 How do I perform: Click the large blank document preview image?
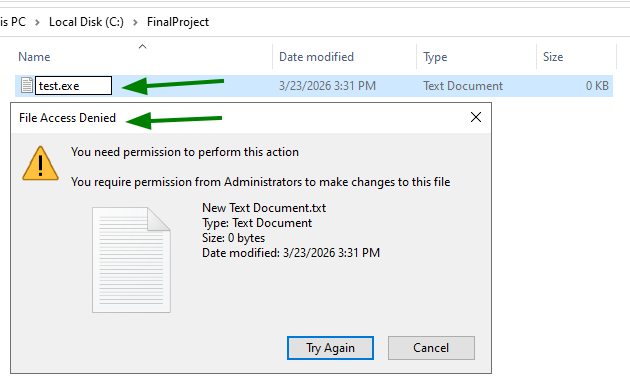click(x=131, y=260)
